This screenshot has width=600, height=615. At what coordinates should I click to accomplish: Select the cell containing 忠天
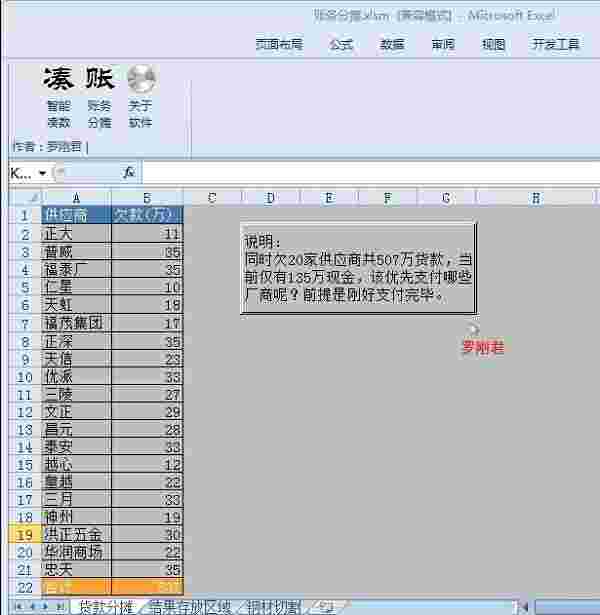point(76,570)
